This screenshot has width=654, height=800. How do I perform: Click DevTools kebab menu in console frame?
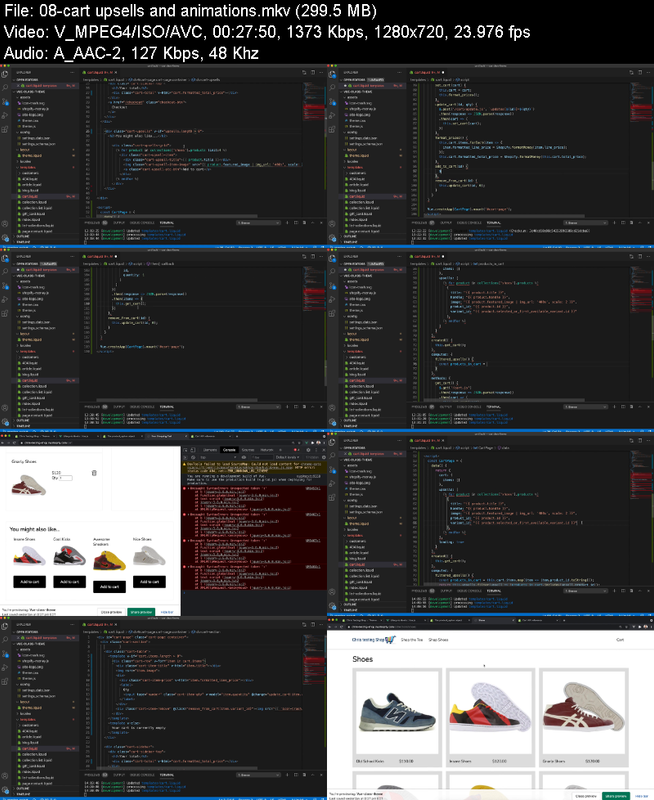tap(316, 450)
